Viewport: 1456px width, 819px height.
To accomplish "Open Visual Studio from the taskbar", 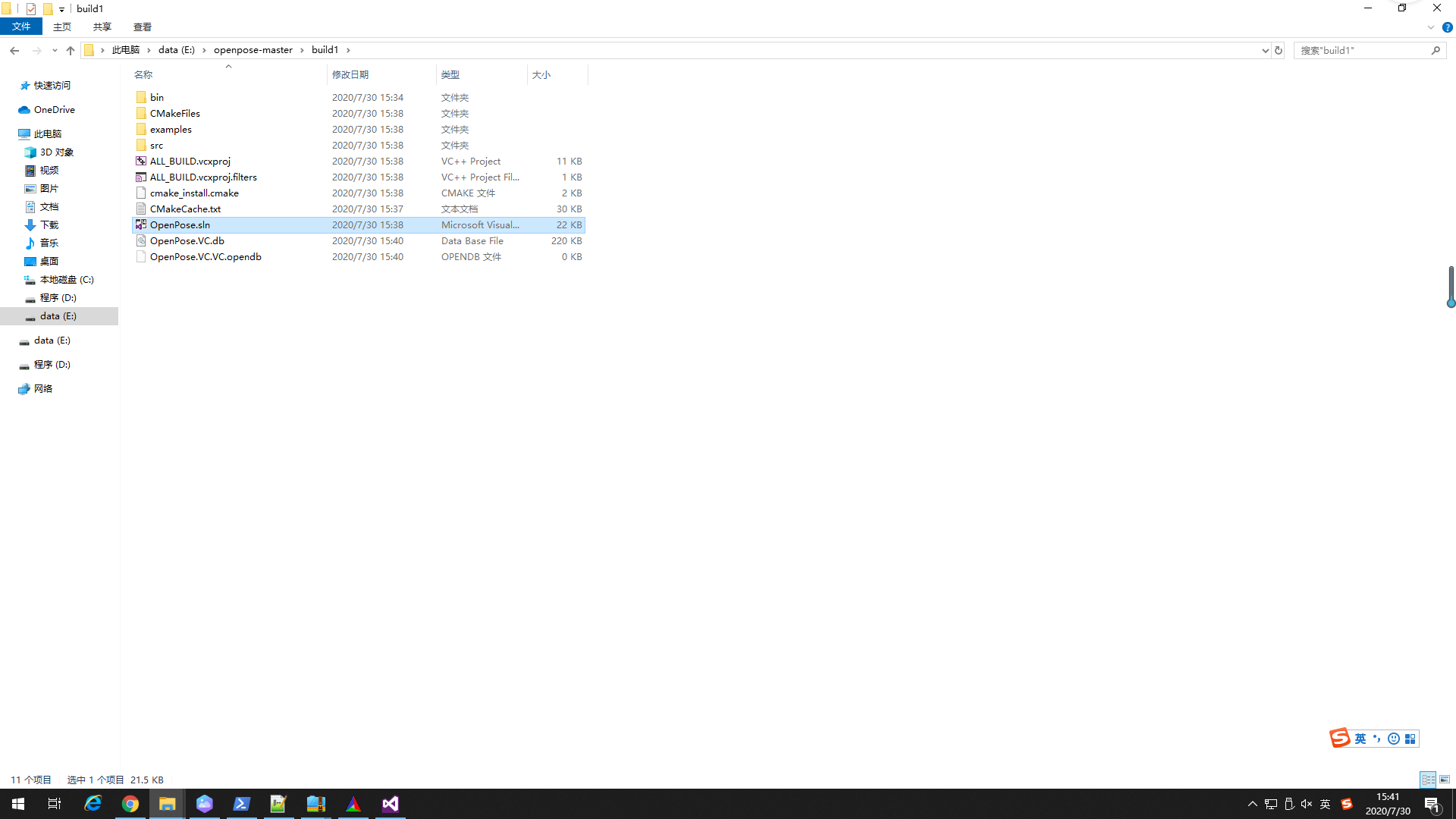I will click(x=390, y=805).
